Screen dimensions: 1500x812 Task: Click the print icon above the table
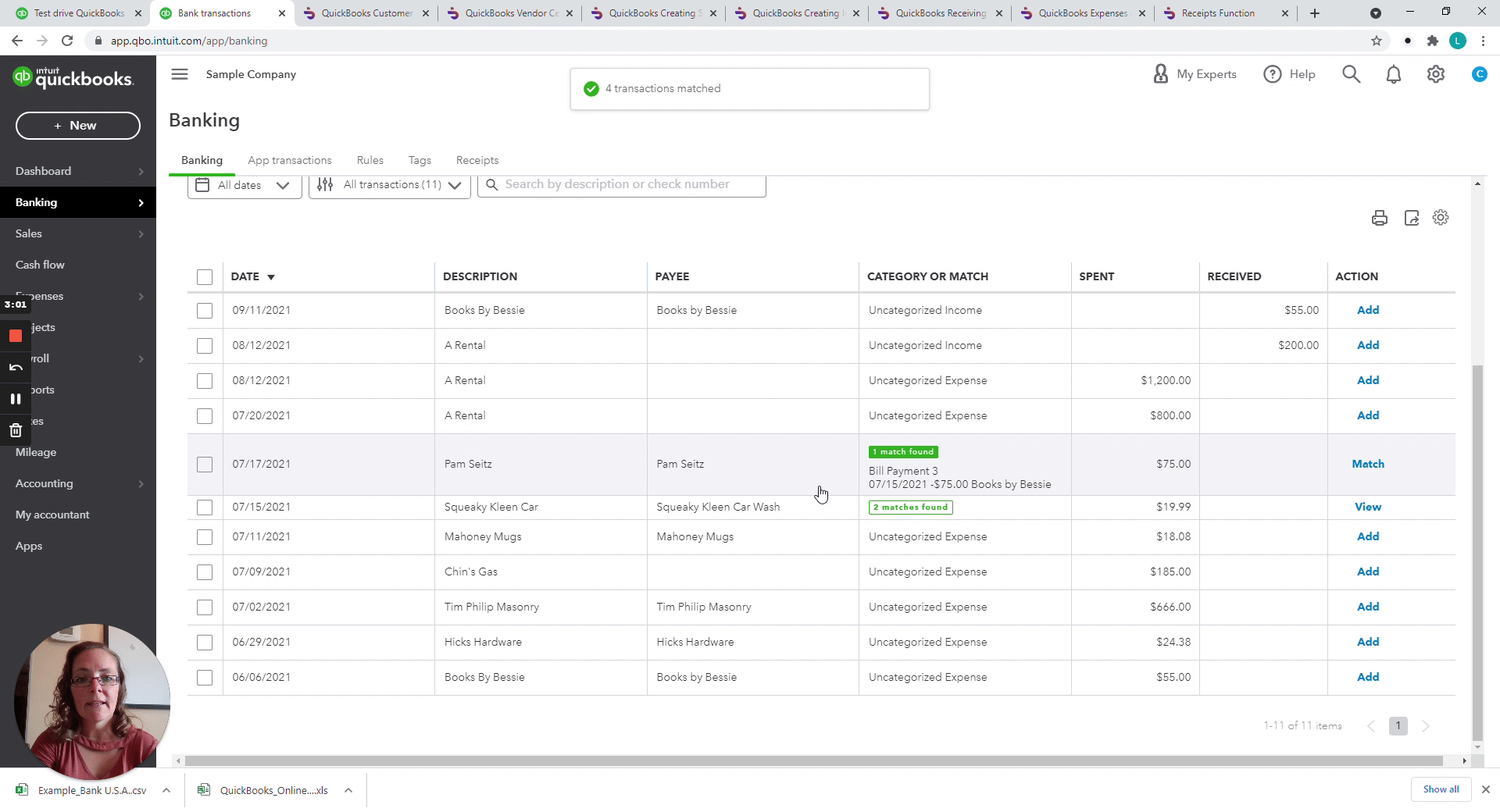click(x=1379, y=218)
